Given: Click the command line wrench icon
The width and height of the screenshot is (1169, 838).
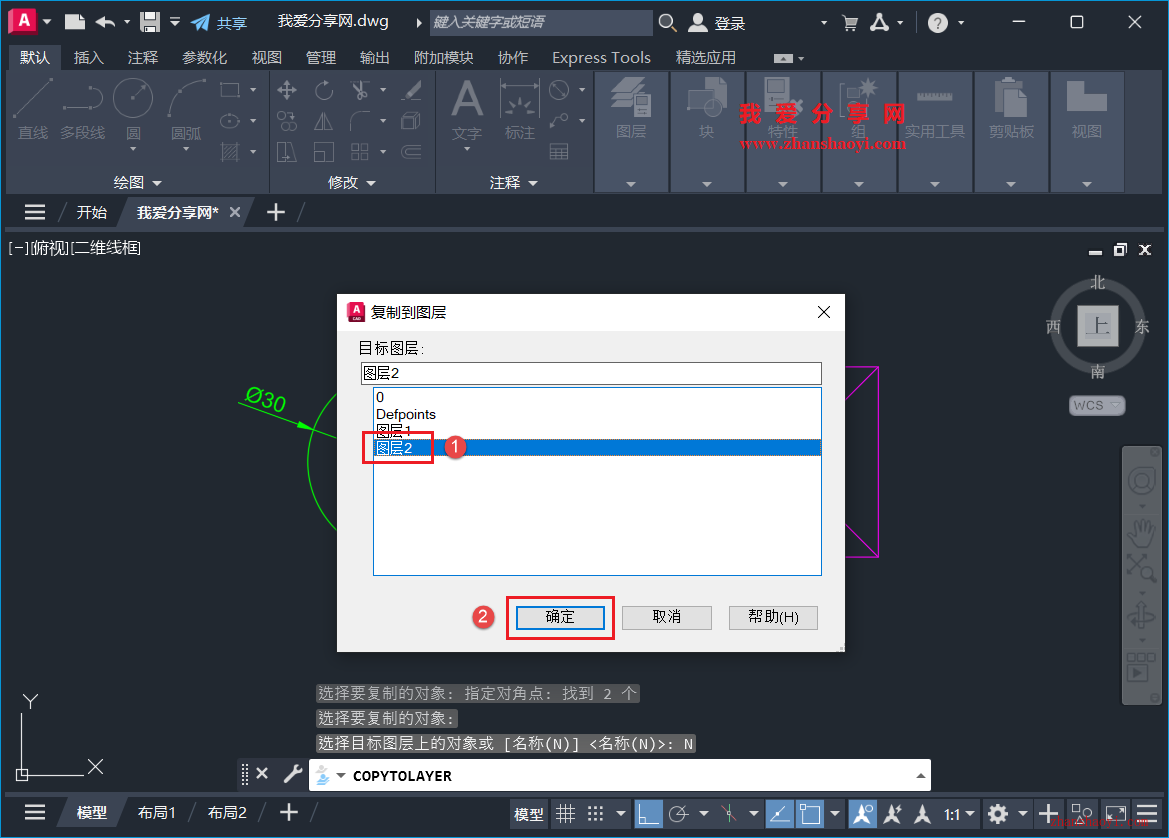Looking at the screenshot, I should 293,775.
